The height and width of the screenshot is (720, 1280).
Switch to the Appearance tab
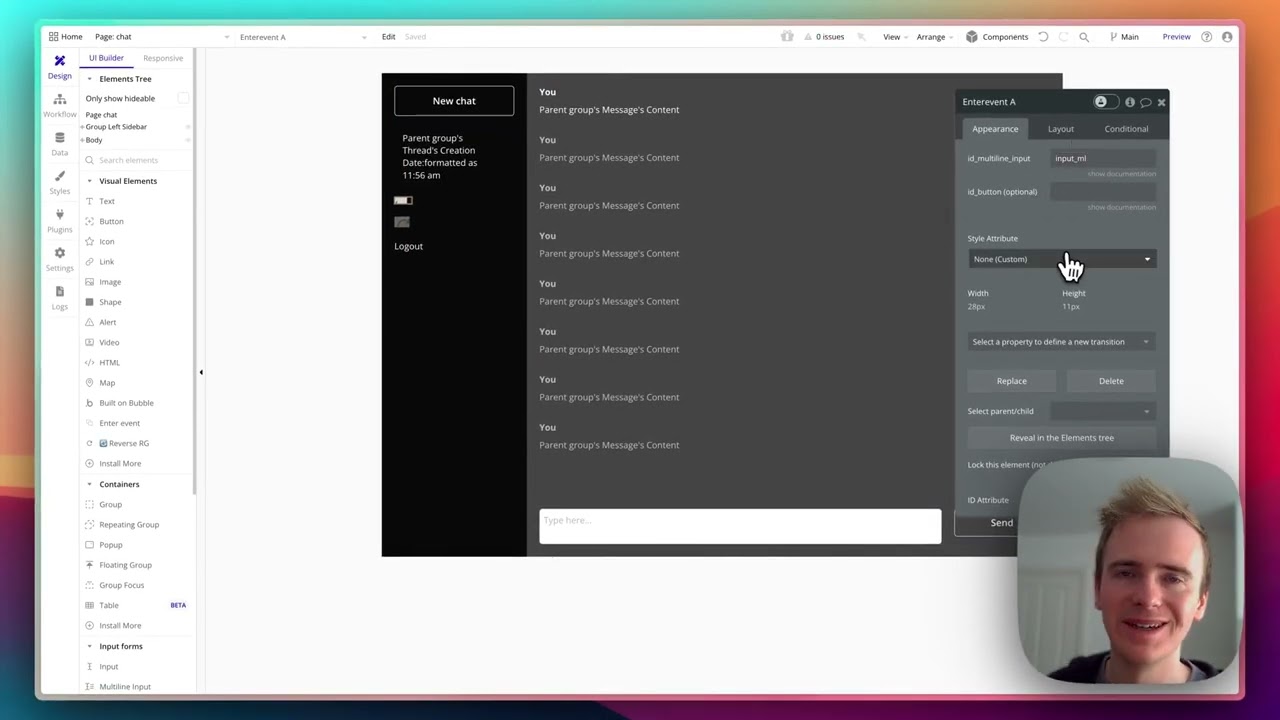(x=995, y=129)
